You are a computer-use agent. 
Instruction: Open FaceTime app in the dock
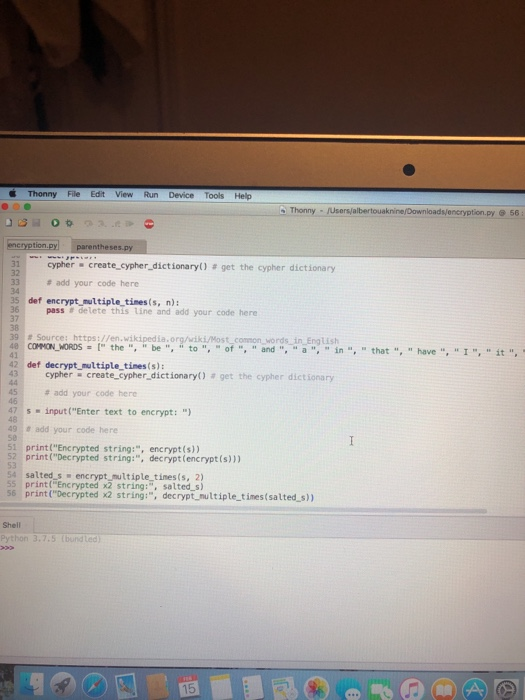[379, 689]
